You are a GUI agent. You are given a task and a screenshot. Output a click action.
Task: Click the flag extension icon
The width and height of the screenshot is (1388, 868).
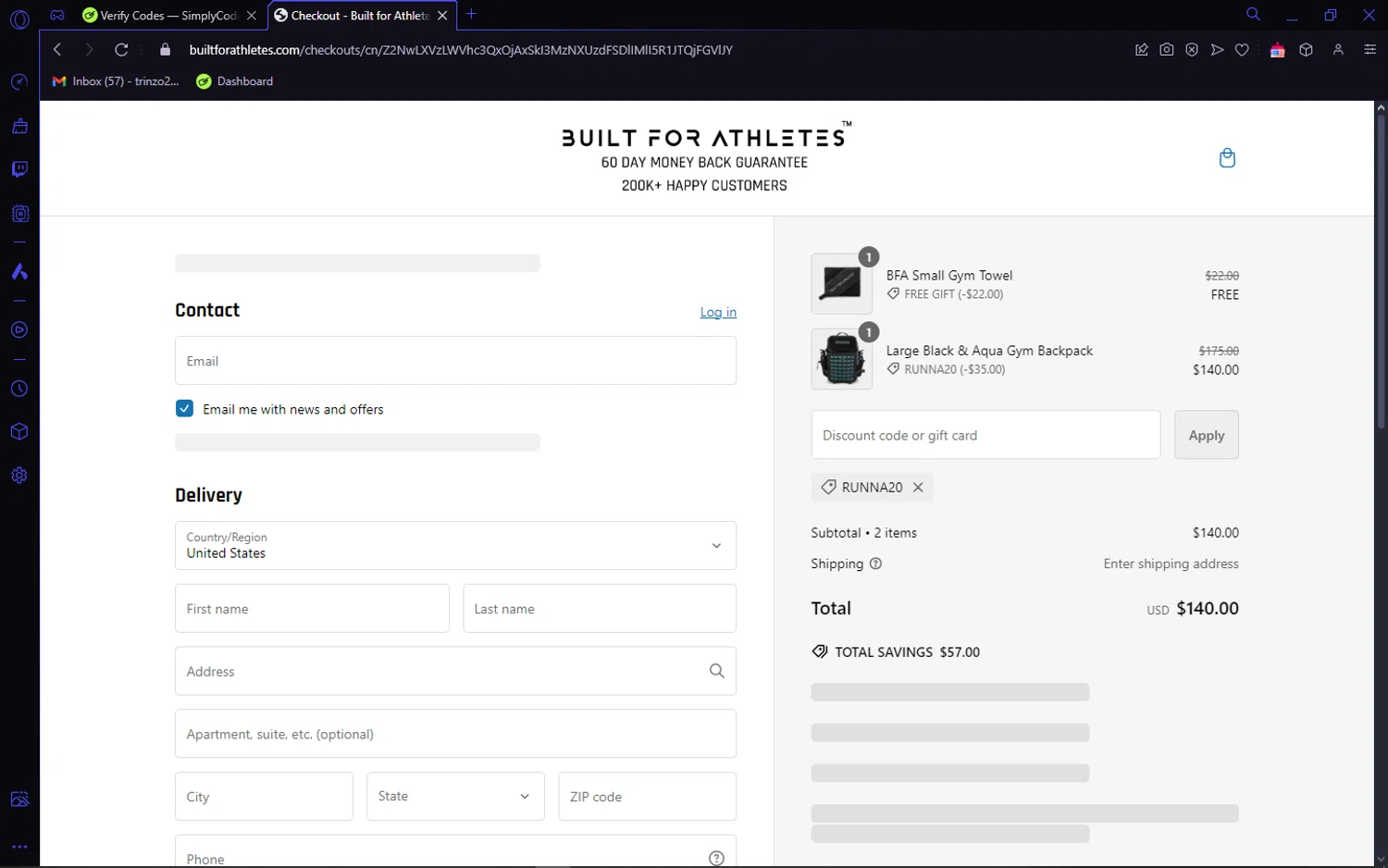click(1278, 50)
